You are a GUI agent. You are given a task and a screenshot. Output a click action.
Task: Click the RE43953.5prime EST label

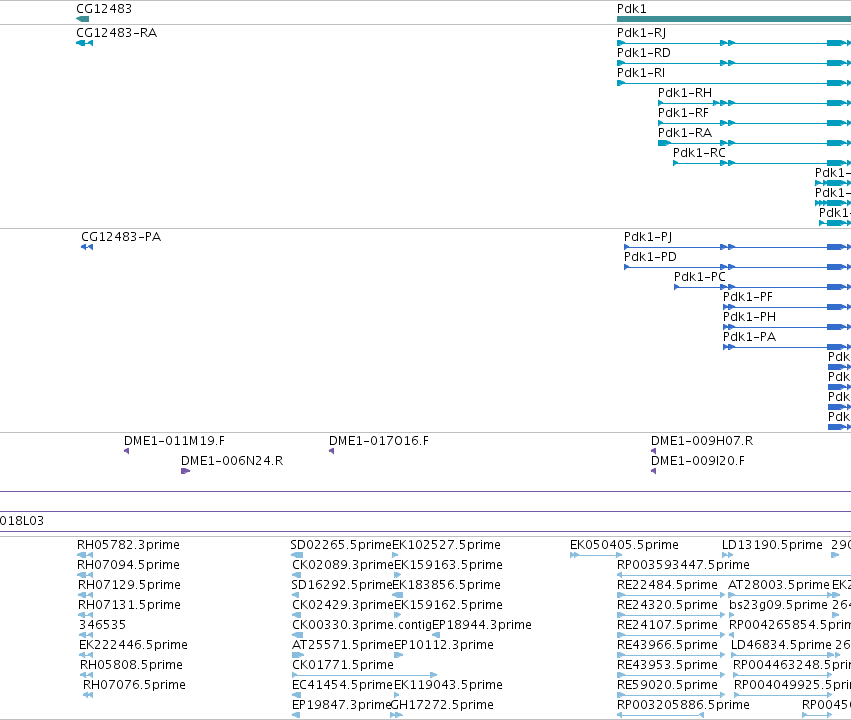668,665
